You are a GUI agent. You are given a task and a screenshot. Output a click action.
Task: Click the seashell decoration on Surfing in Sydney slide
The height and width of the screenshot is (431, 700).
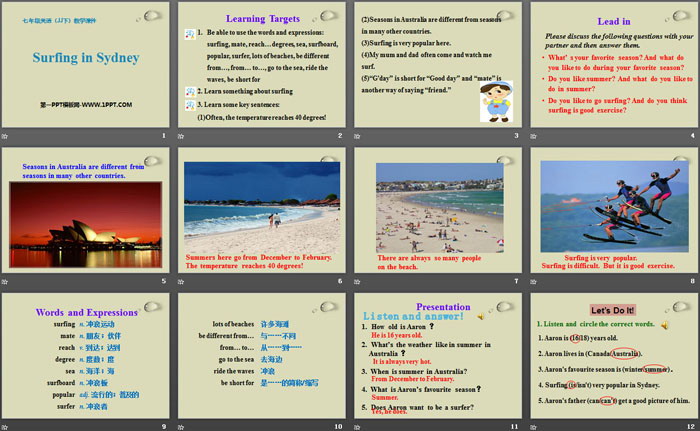tap(151, 15)
